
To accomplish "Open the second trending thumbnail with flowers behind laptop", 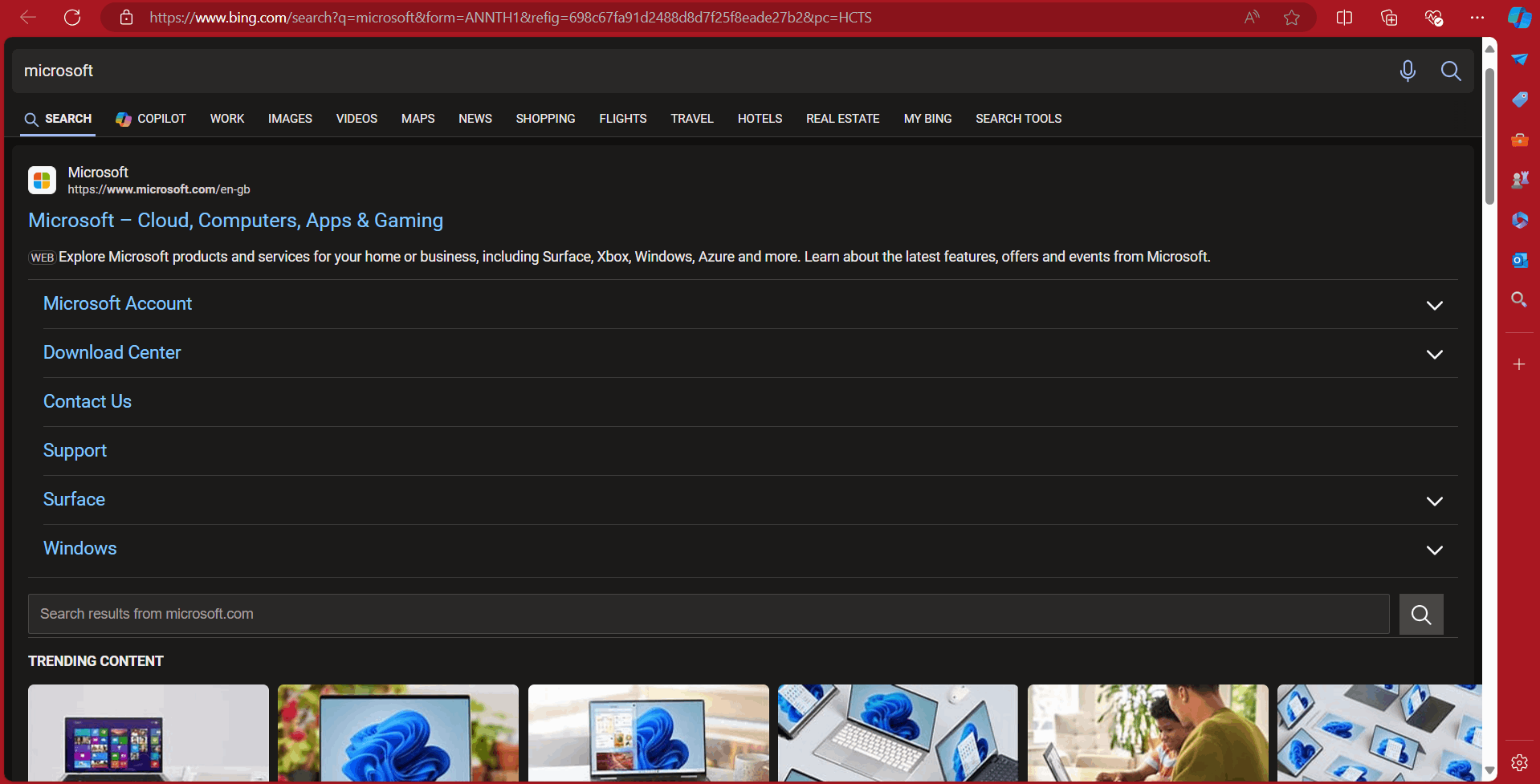I will coord(398,733).
